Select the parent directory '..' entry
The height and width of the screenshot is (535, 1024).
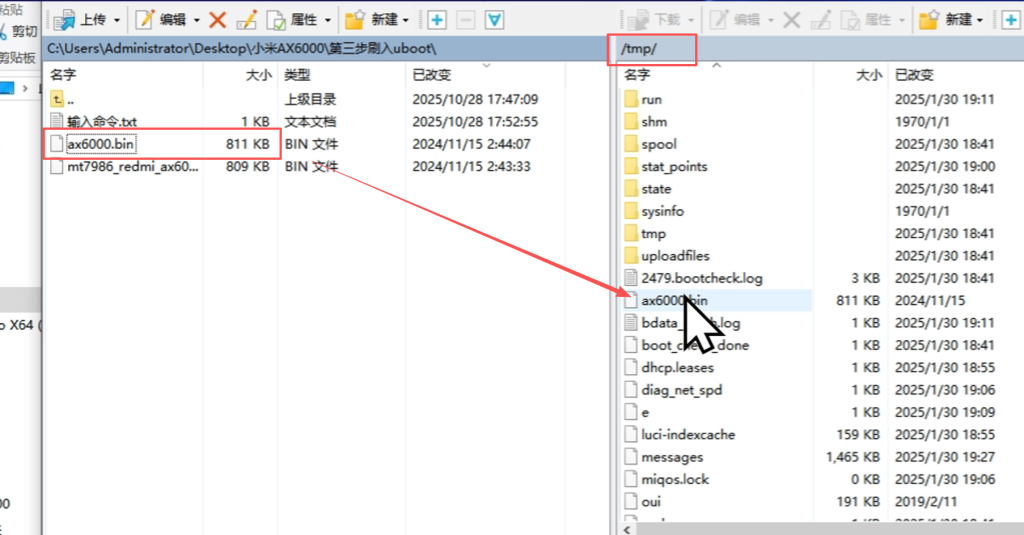(63, 99)
